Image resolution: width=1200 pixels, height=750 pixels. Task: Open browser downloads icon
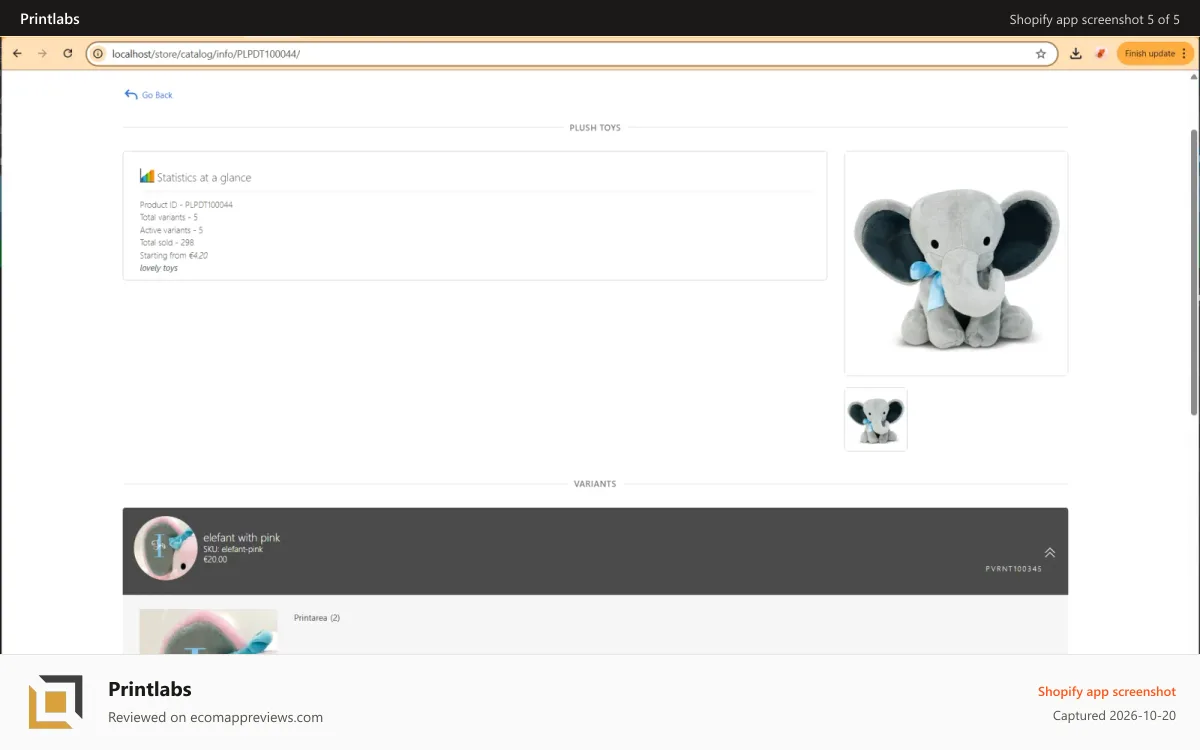coord(1076,54)
